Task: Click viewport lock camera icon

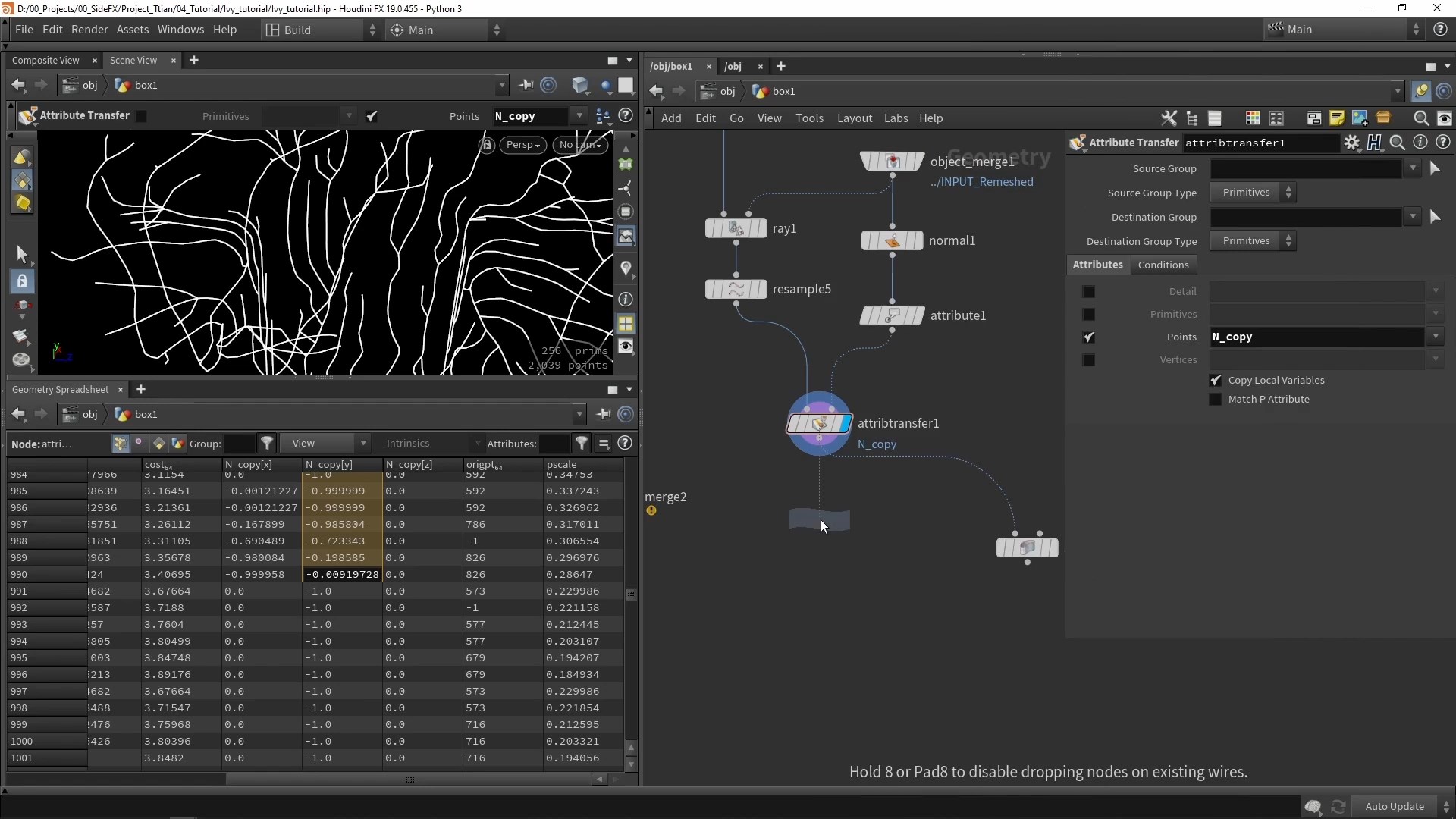Action: tap(487, 145)
